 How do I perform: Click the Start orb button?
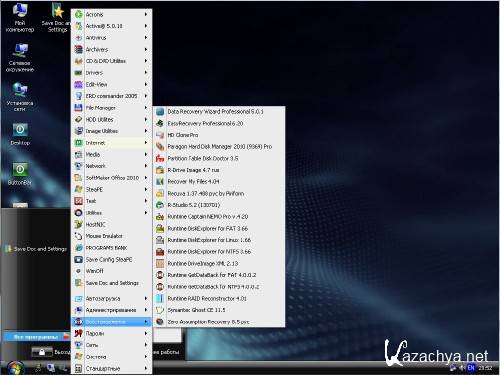pyautogui.click(x=15, y=368)
